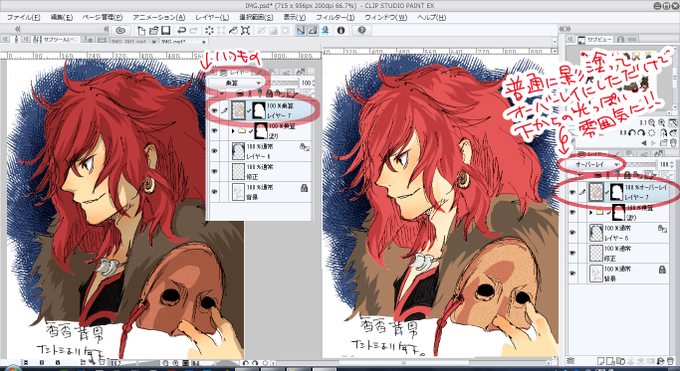Hide 塗り folder in left layer panel
The image size is (680, 371).
[214, 131]
